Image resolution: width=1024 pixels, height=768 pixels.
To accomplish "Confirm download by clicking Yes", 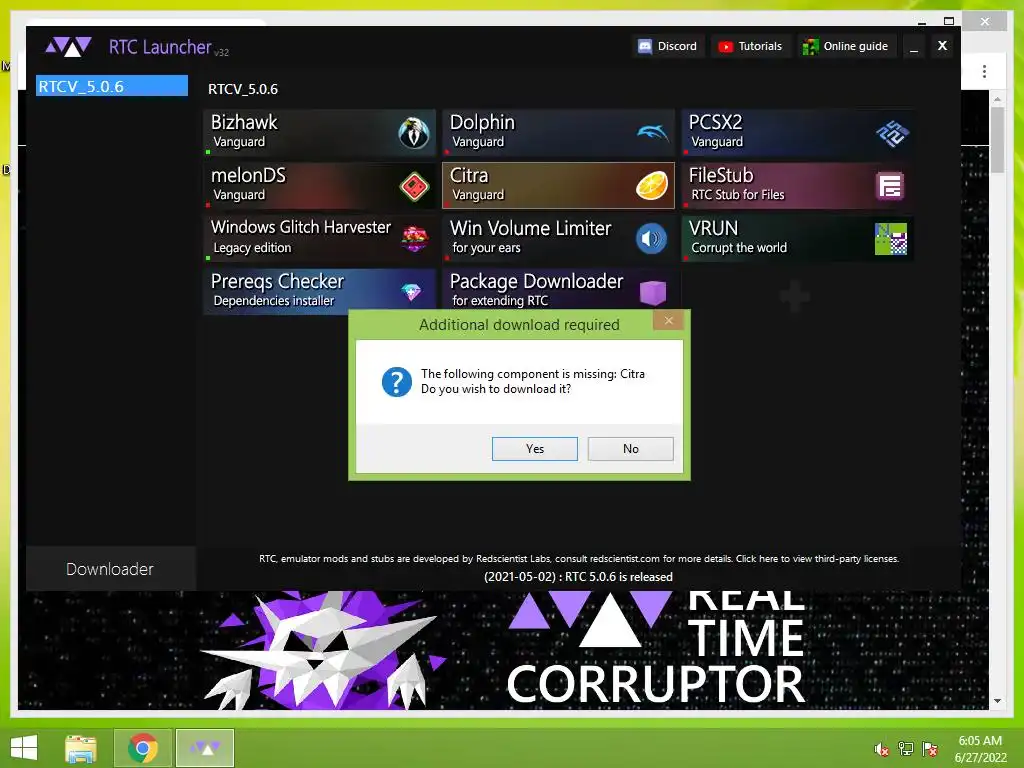I will (535, 449).
